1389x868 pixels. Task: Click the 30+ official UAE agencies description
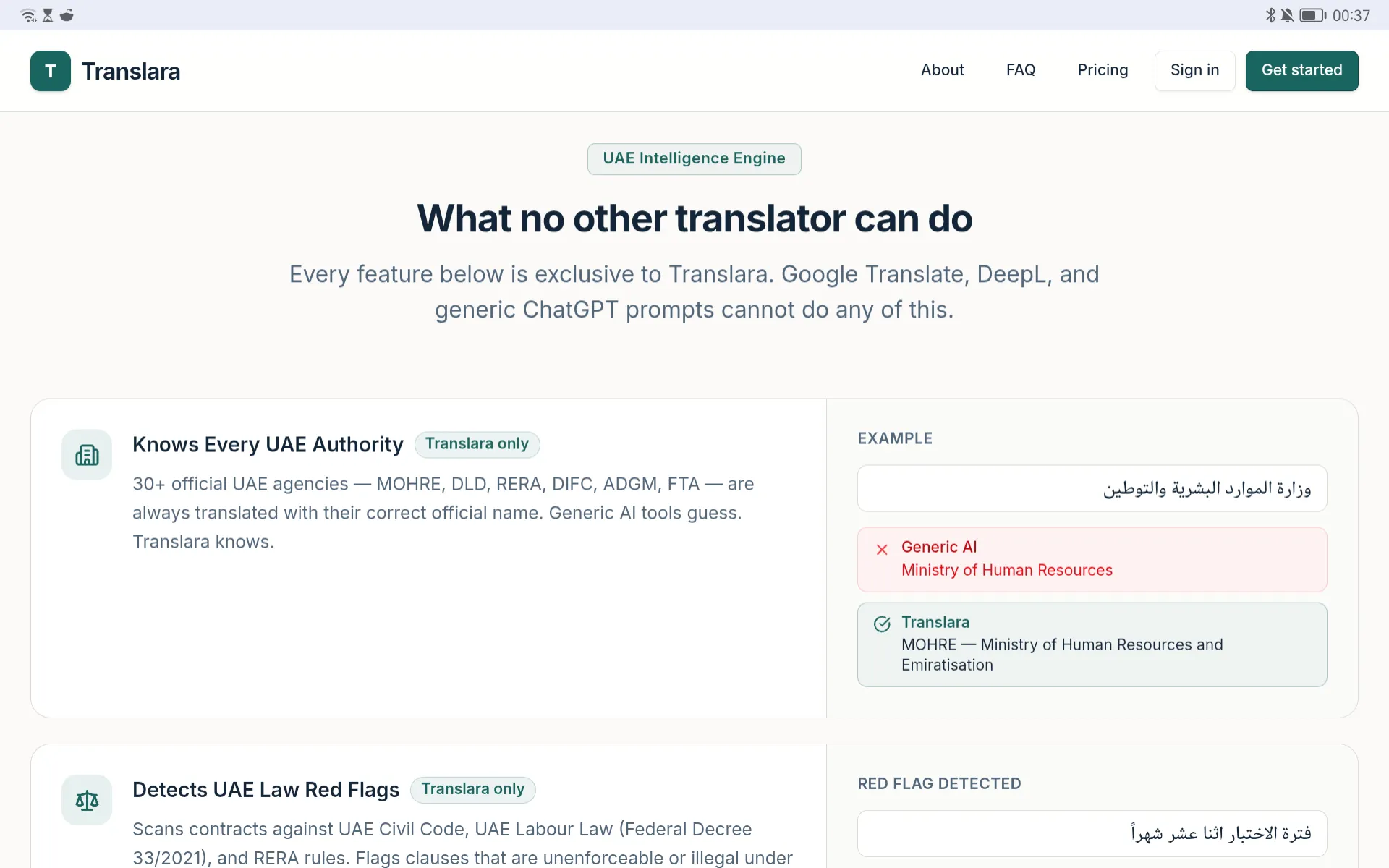click(x=443, y=513)
